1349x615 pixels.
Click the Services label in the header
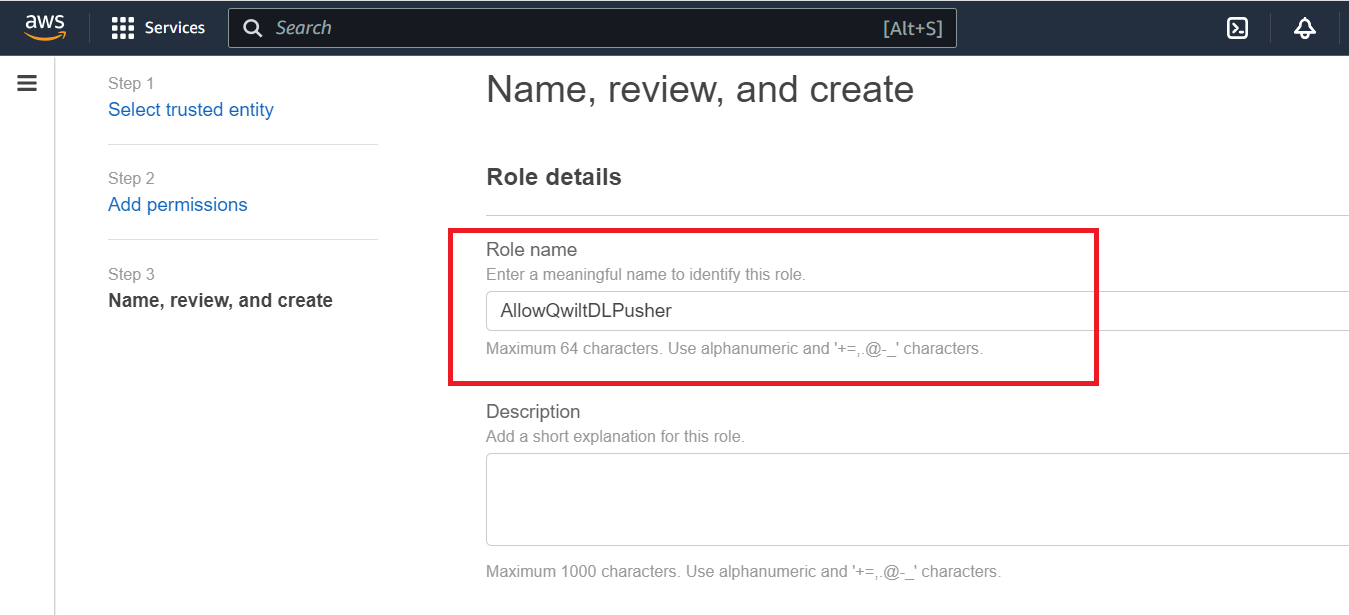coord(175,28)
